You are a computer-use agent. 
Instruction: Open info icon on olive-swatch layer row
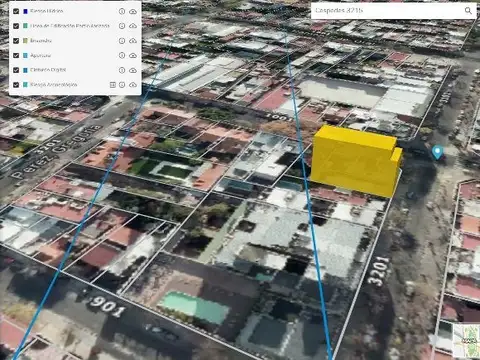pos(122,41)
